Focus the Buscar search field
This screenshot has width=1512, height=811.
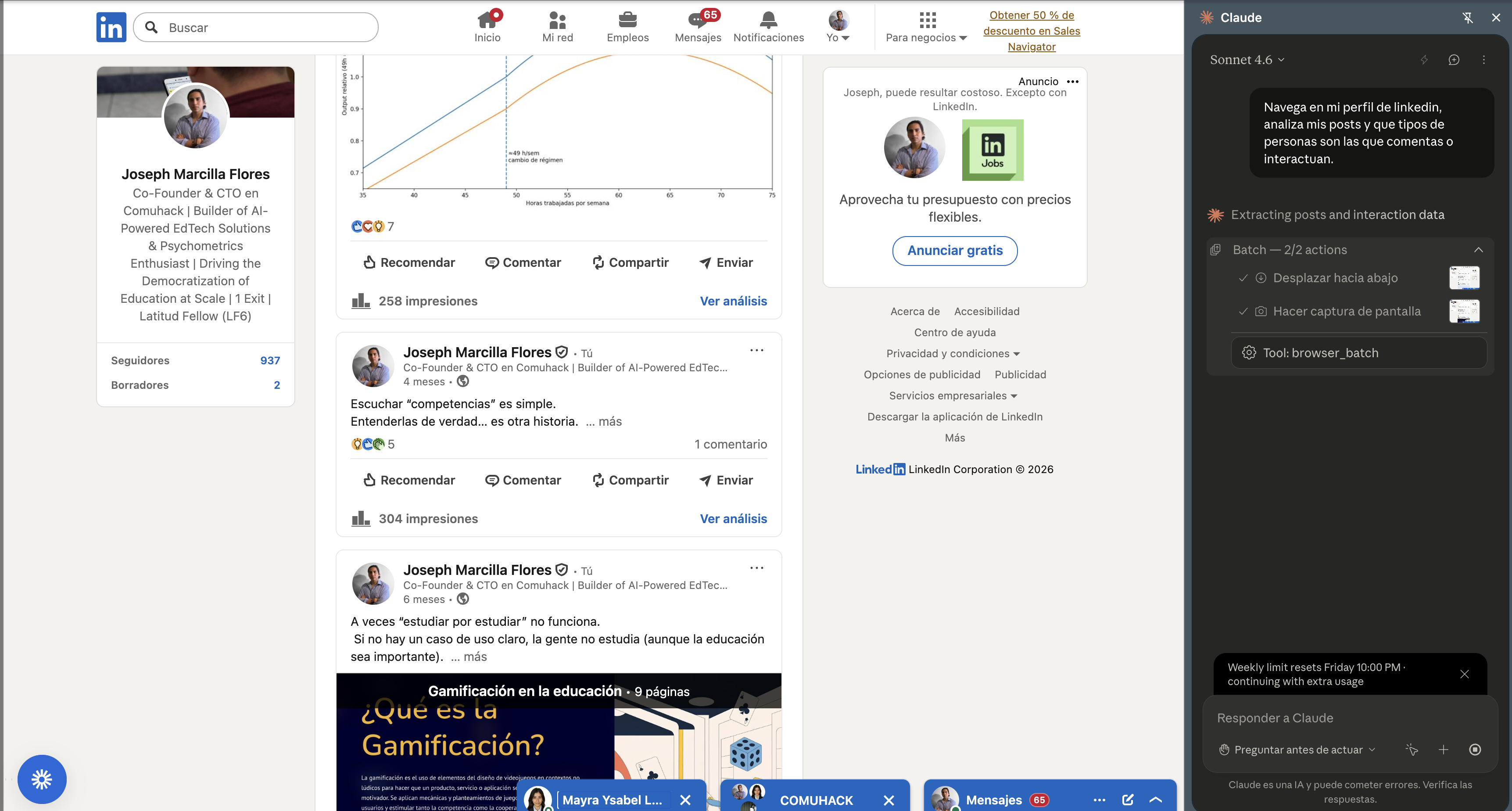tap(255, 27)
